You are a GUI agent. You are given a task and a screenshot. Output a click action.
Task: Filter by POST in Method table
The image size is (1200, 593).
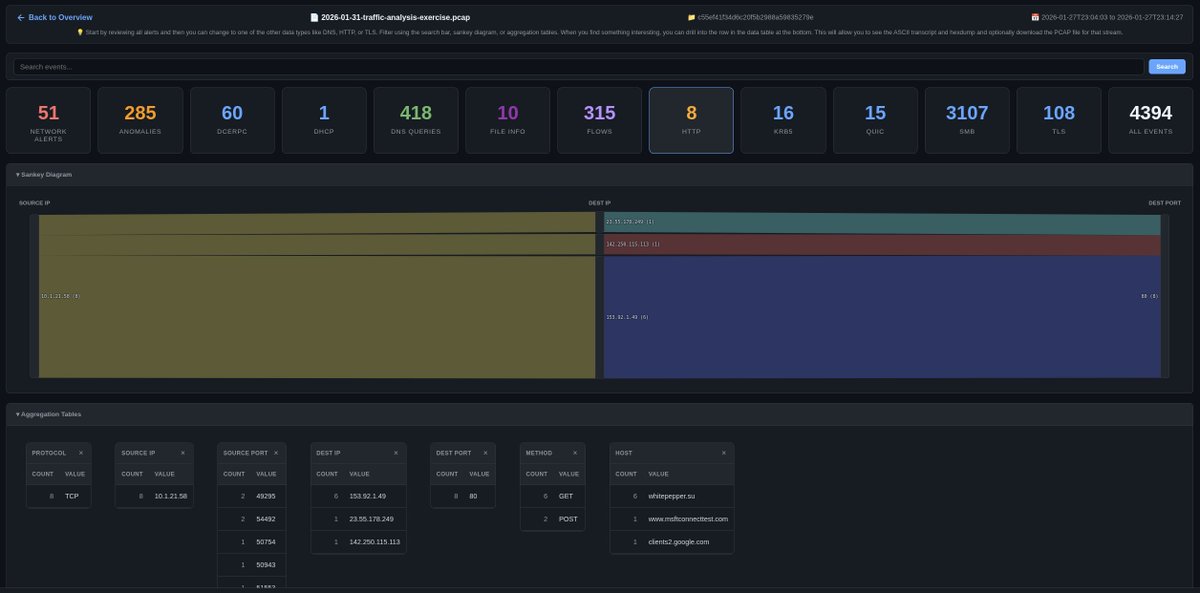(567, 519)
